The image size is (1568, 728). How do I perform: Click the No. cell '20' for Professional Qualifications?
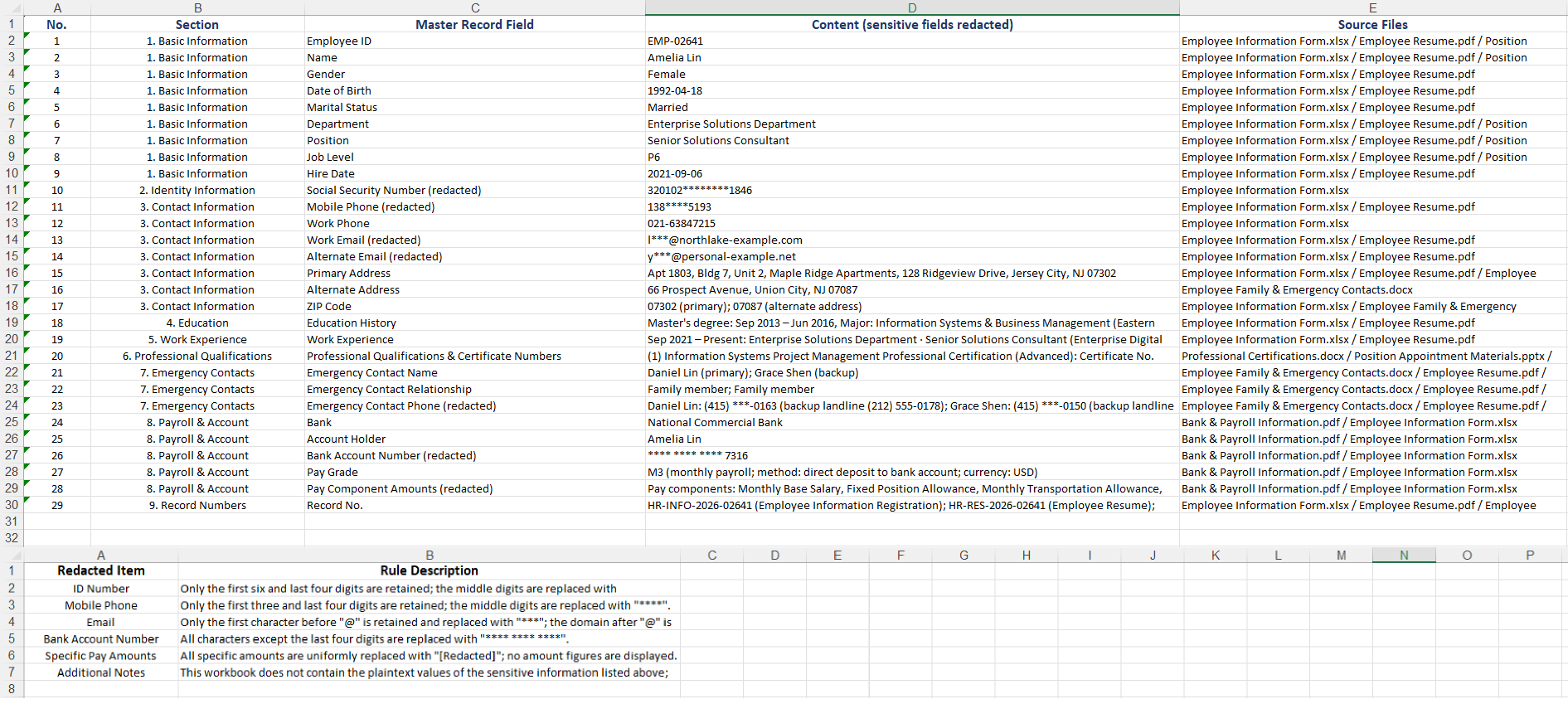coord(57,356)
